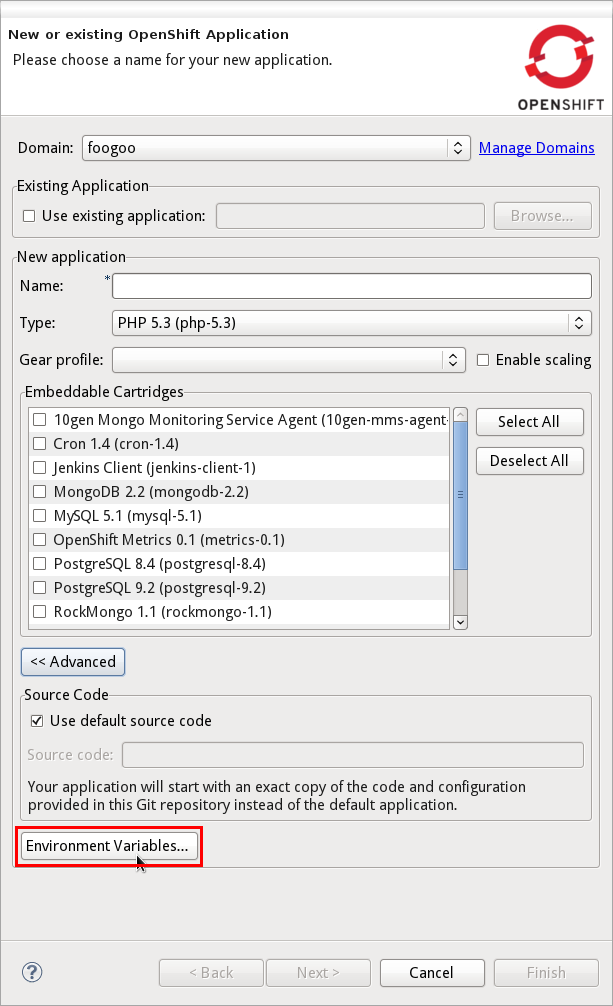Toggle the Enable scaling checkbox
Viewport: 613px width, 1006px height.
pyautogui.click(x=483, y=360)
